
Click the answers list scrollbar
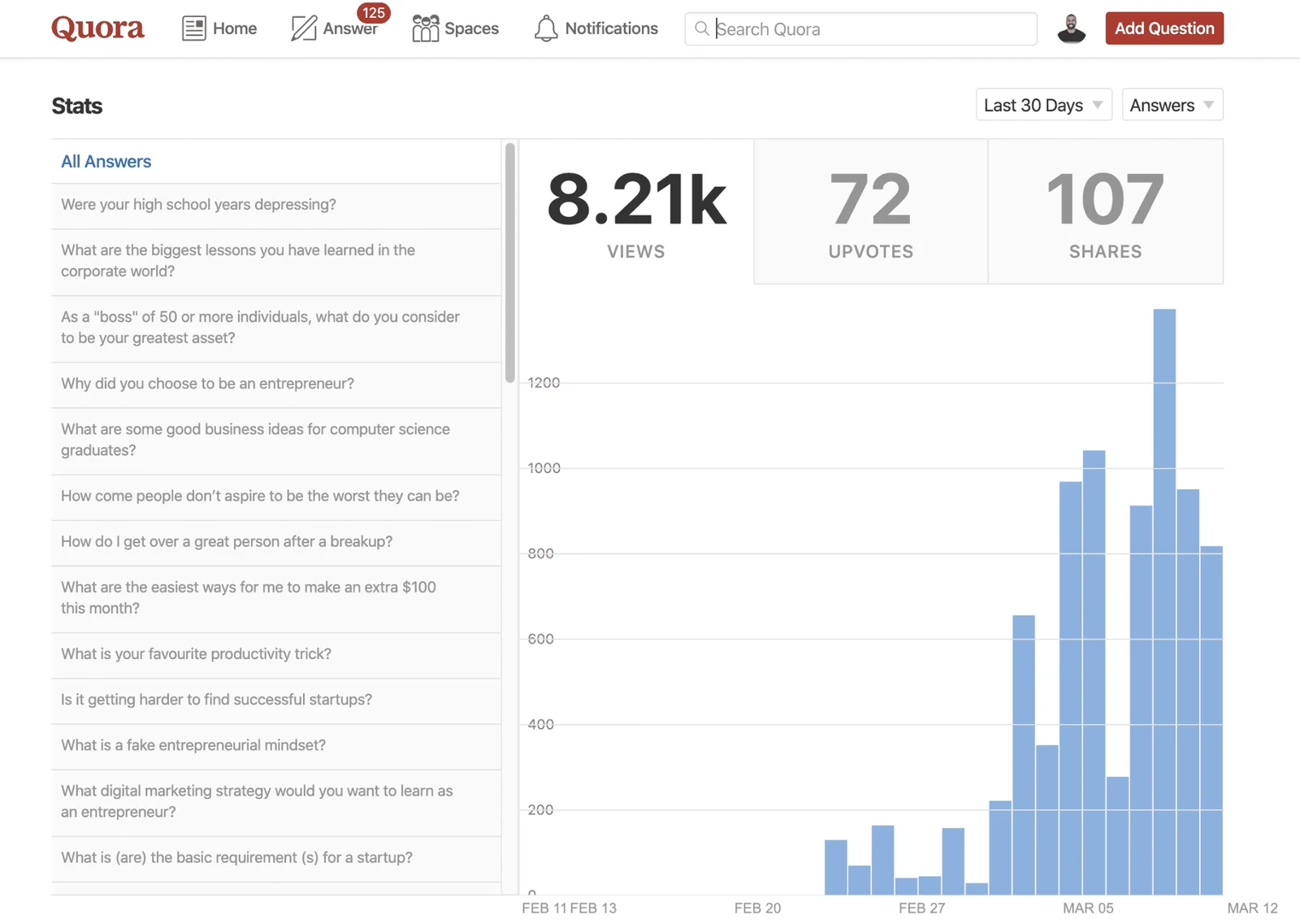click(510, 262)
